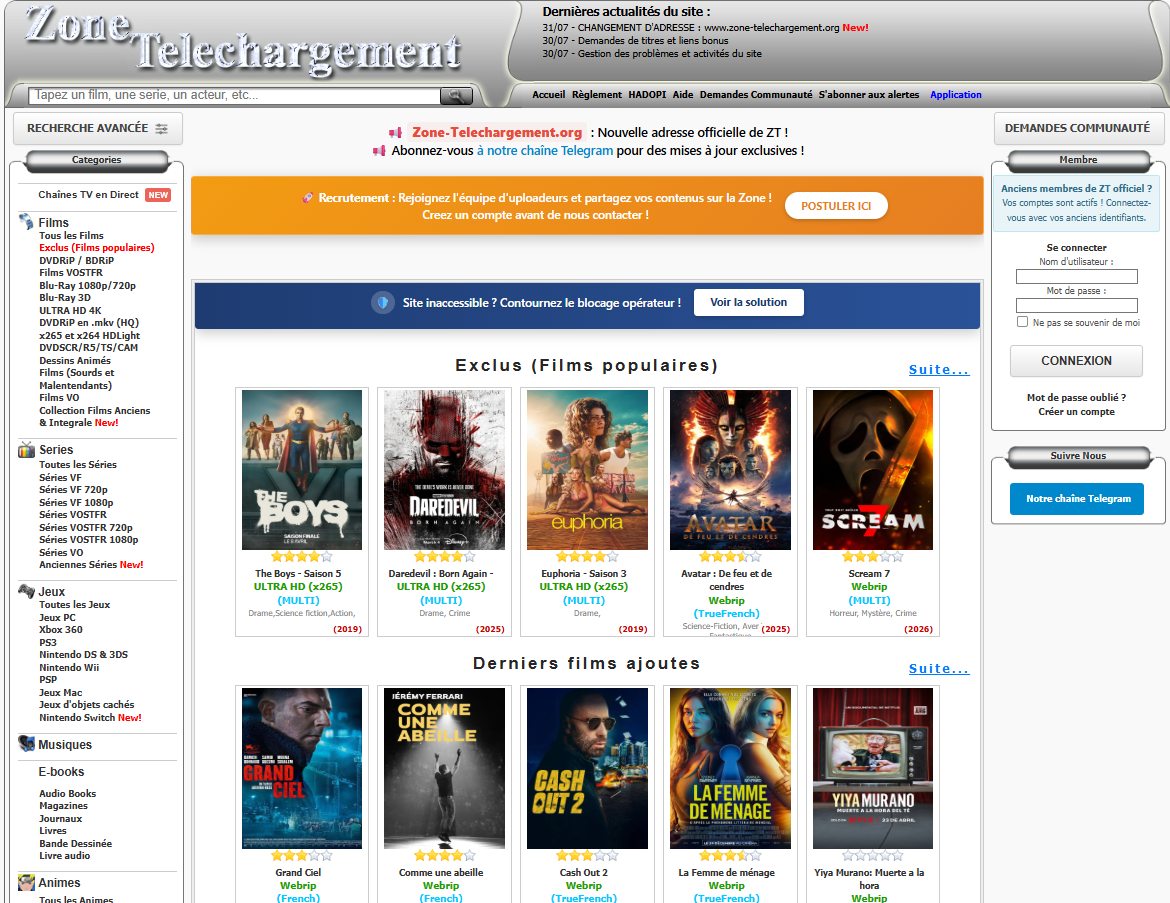Click the star rating under Scream 7
The image size is (1170, 903).
872,557
